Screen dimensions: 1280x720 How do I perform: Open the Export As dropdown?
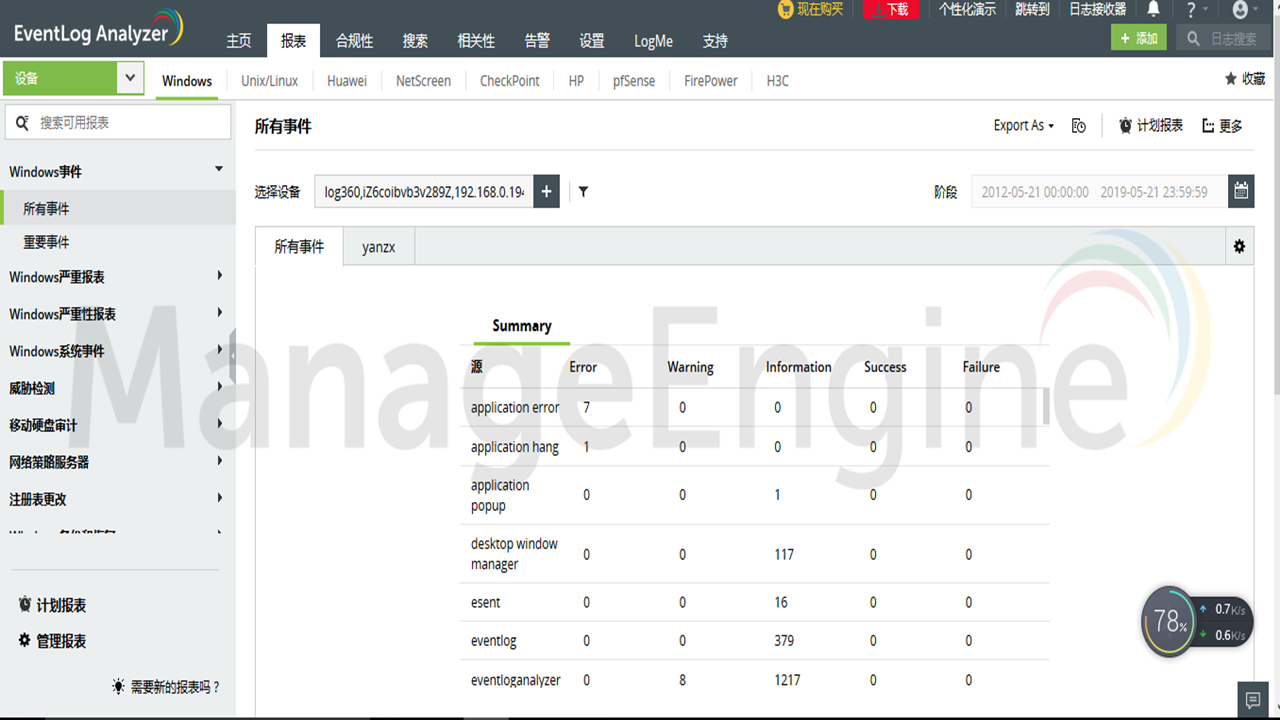point(1022,125)
